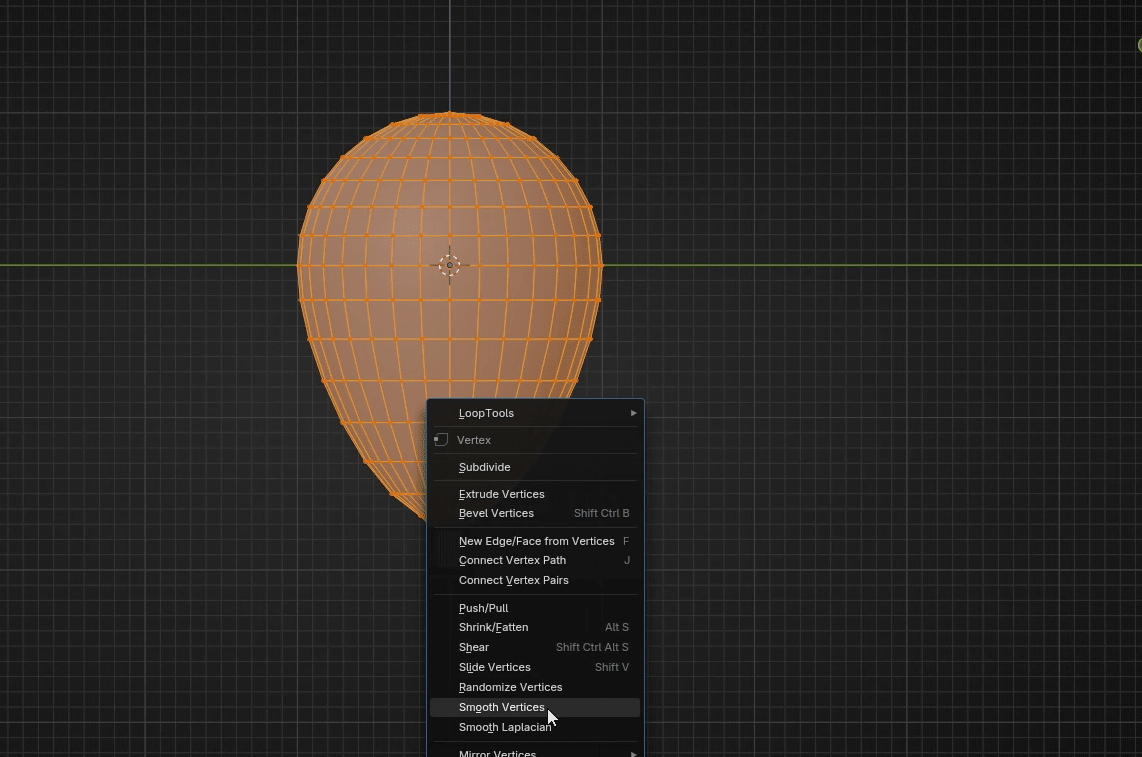Select Connect Vertex Pairs
The width and height of the screenshot is (1142, 757).
(514, 580)
